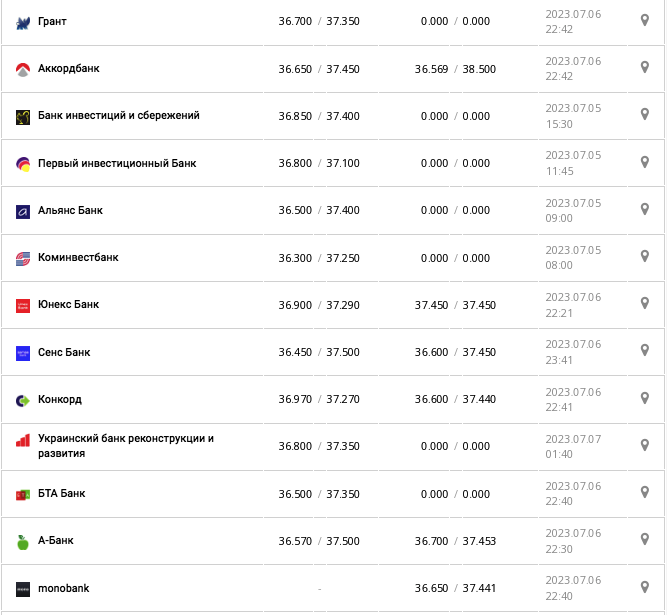Show map location for Сенс Банк
Viewport: 667px width, 615px height.
[x=645, y=351]
